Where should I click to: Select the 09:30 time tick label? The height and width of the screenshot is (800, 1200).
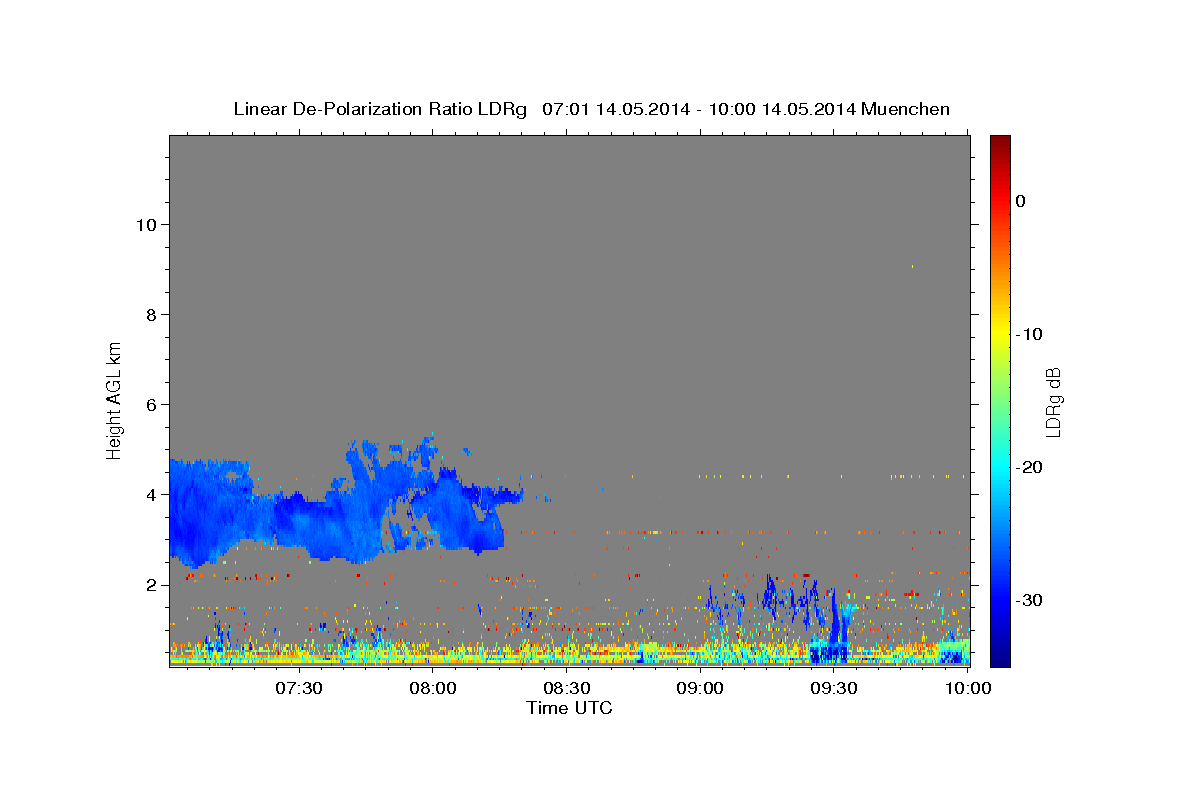coord(834,689)
